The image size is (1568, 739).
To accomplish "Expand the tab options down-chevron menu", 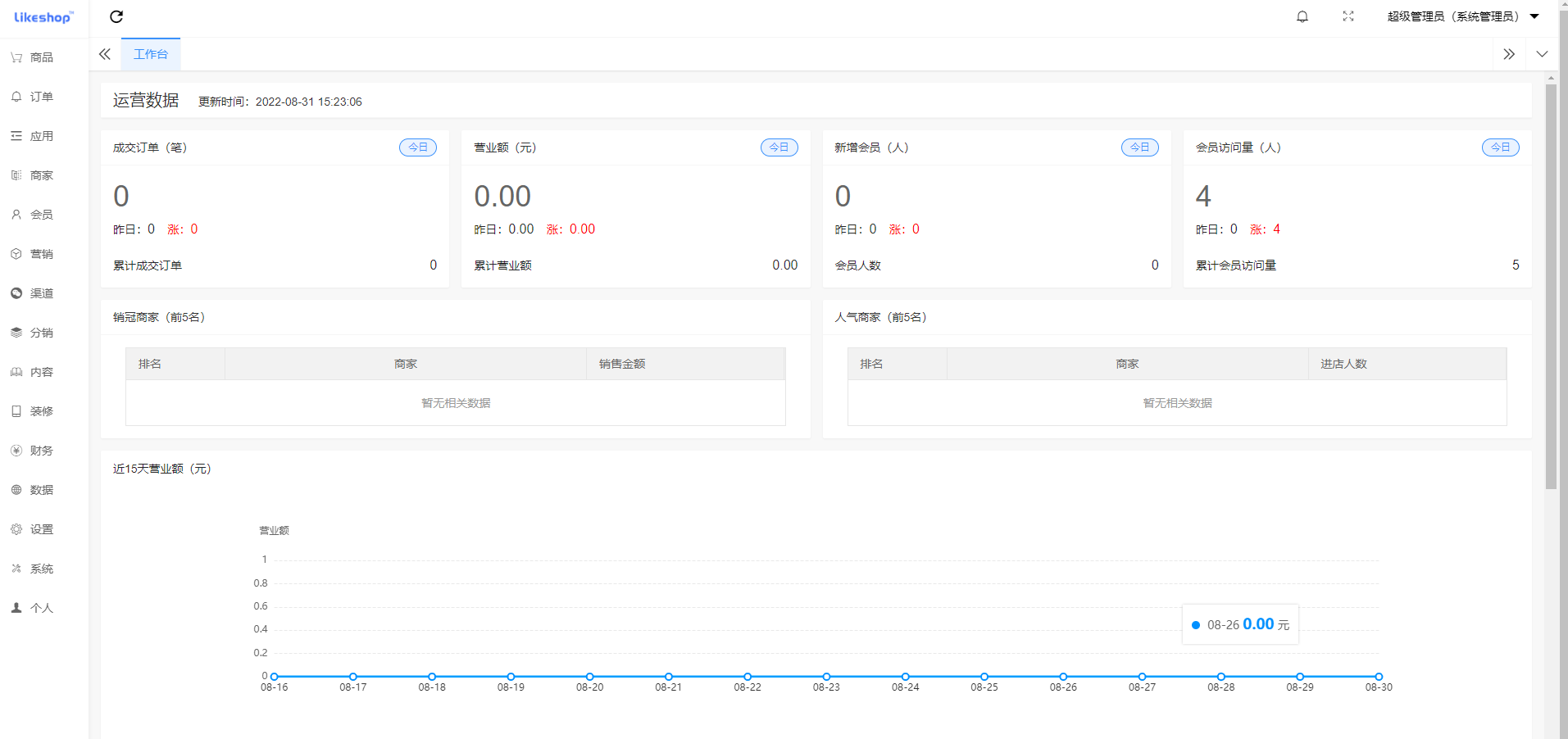I will [1542, 54].
